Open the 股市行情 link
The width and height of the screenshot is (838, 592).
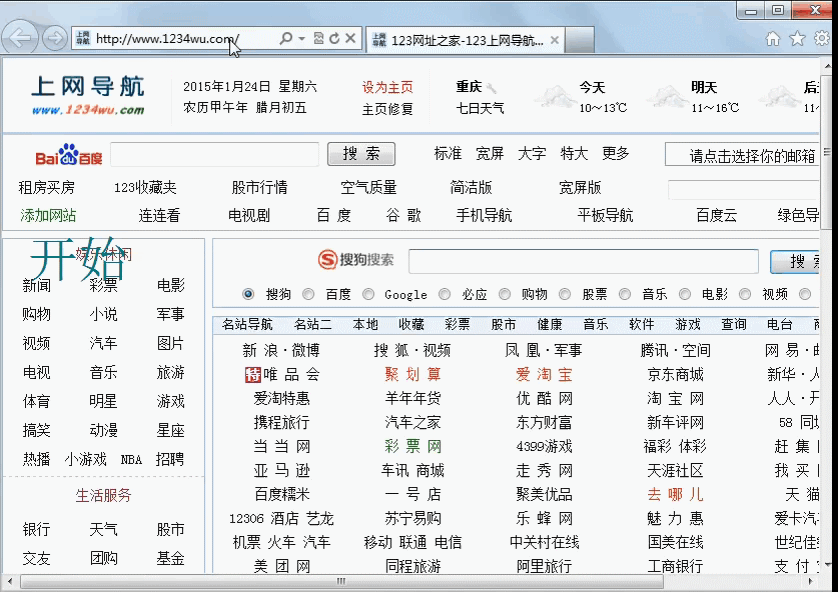coord(259,188)
